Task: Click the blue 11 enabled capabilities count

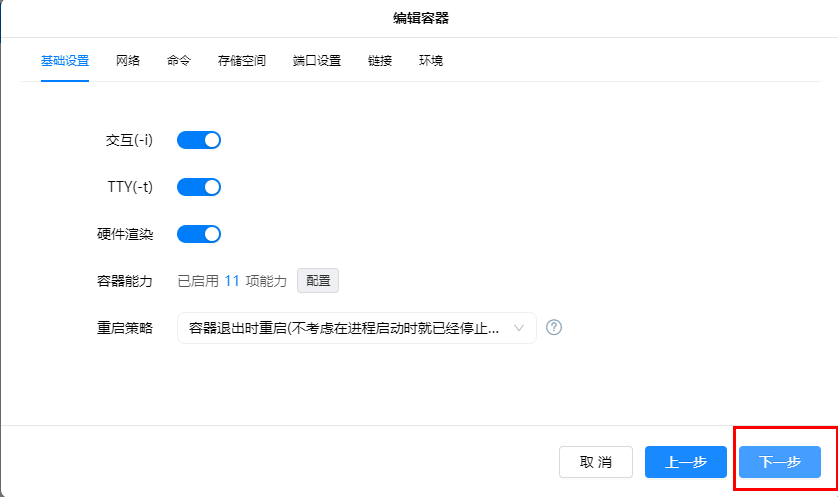Action: 231,281
